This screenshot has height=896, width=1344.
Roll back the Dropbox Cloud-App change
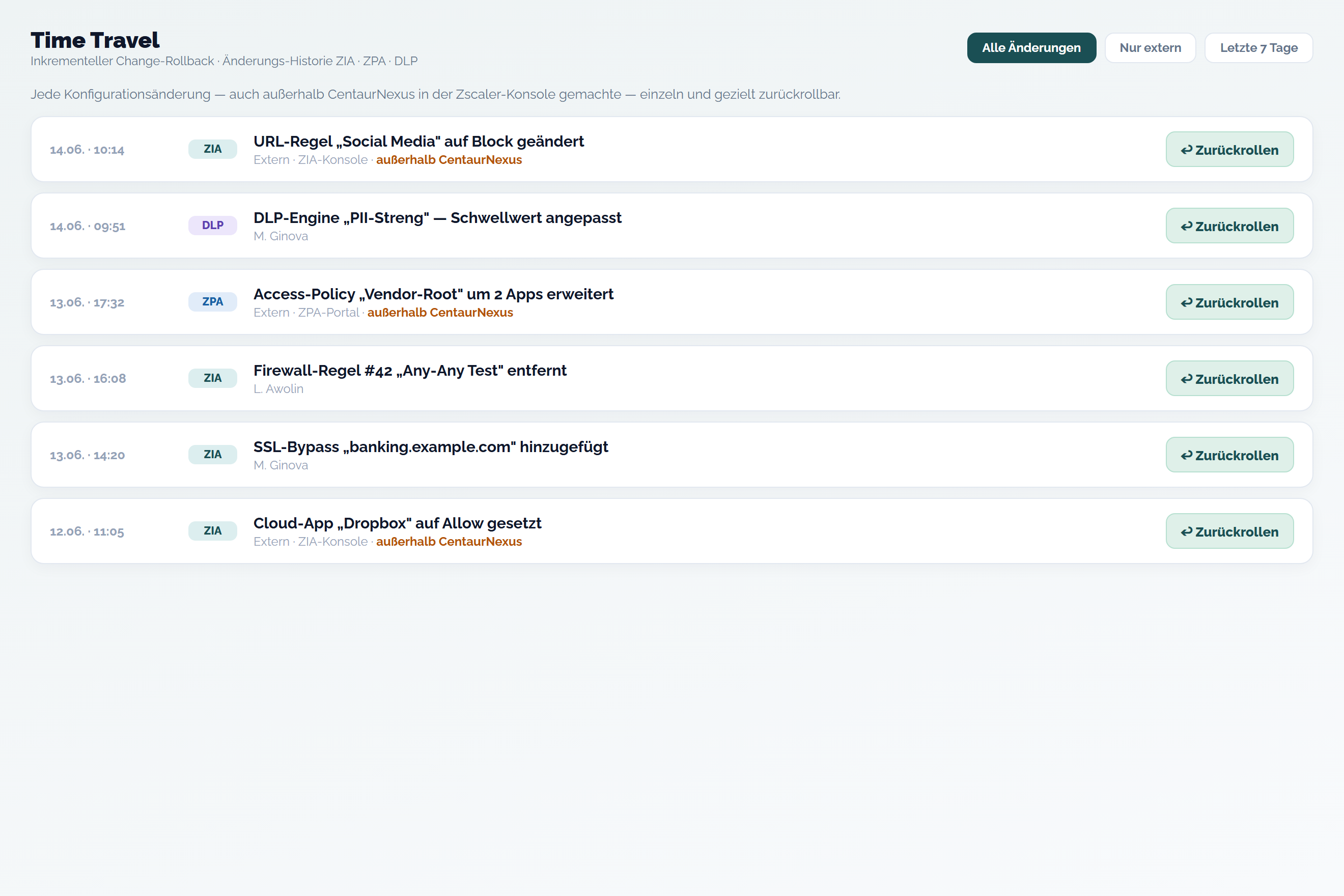[x=1230, y=531]
